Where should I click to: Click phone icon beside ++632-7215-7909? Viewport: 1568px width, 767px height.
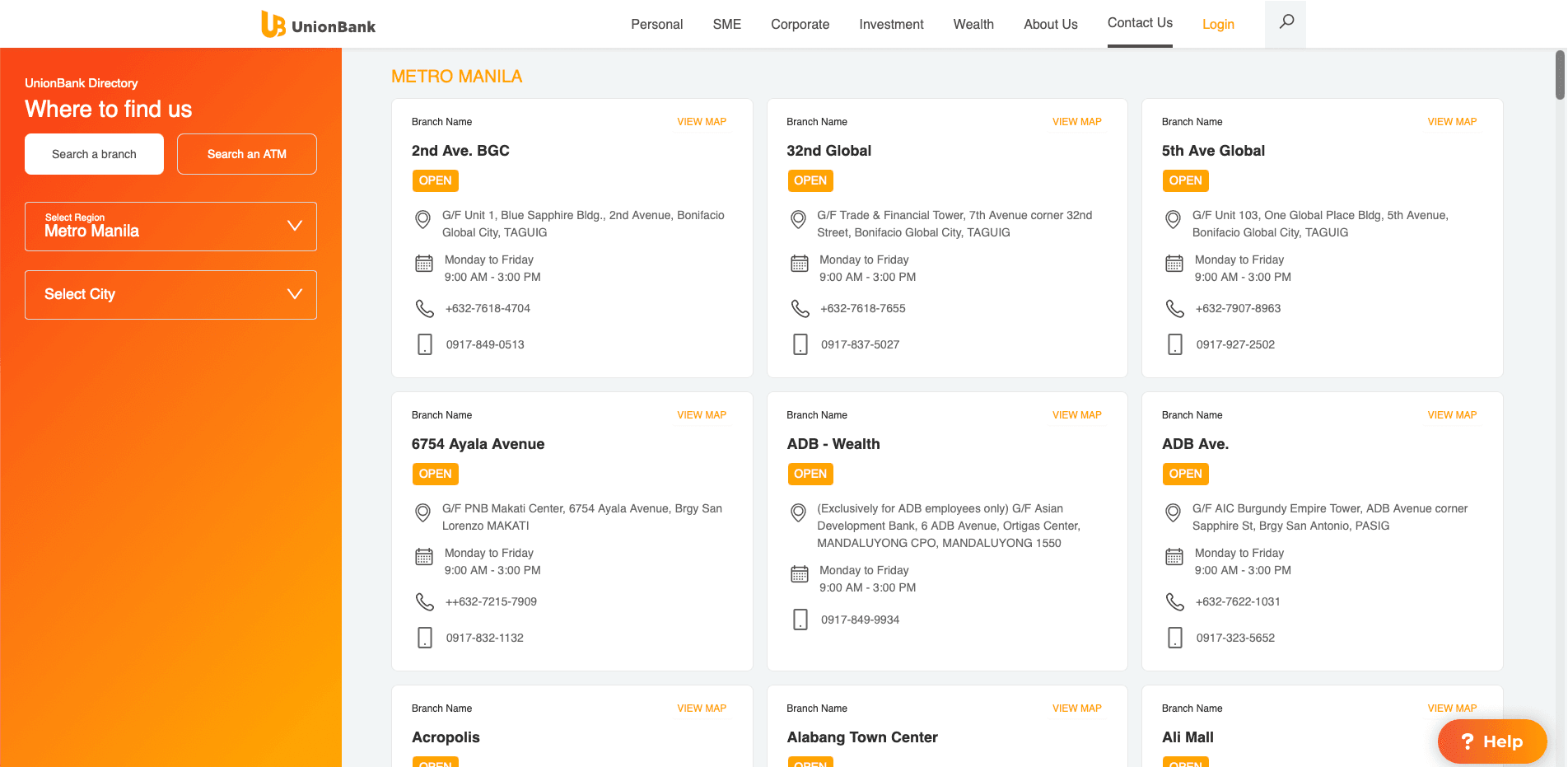pyautogui.click(x=424, y=602)
